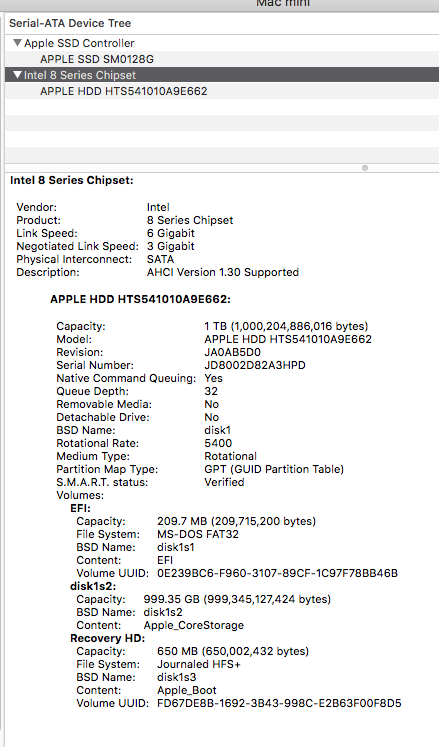Click the Medium Type value 'Rotational'

(x=230, y=456)
